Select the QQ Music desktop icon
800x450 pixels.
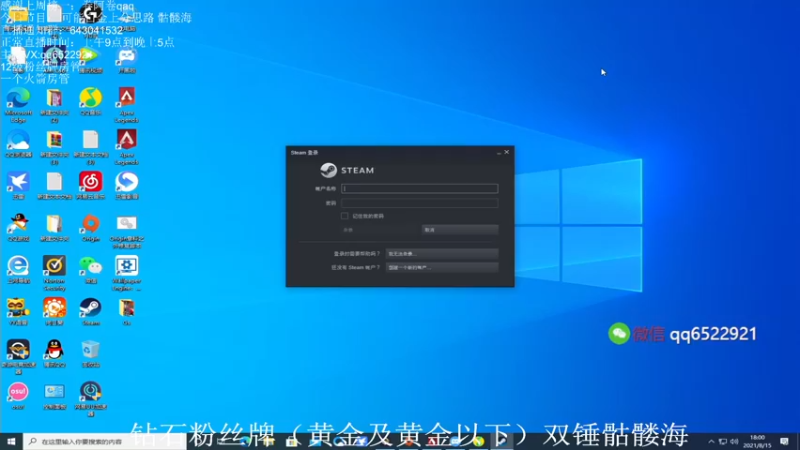pyautogui.click(x=90, y=101)
